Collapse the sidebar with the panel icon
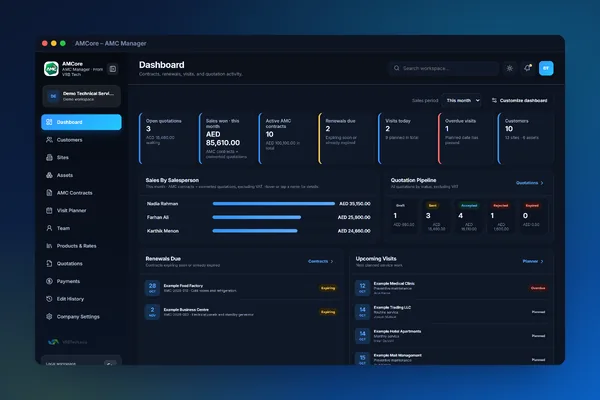 click(112, 69)
